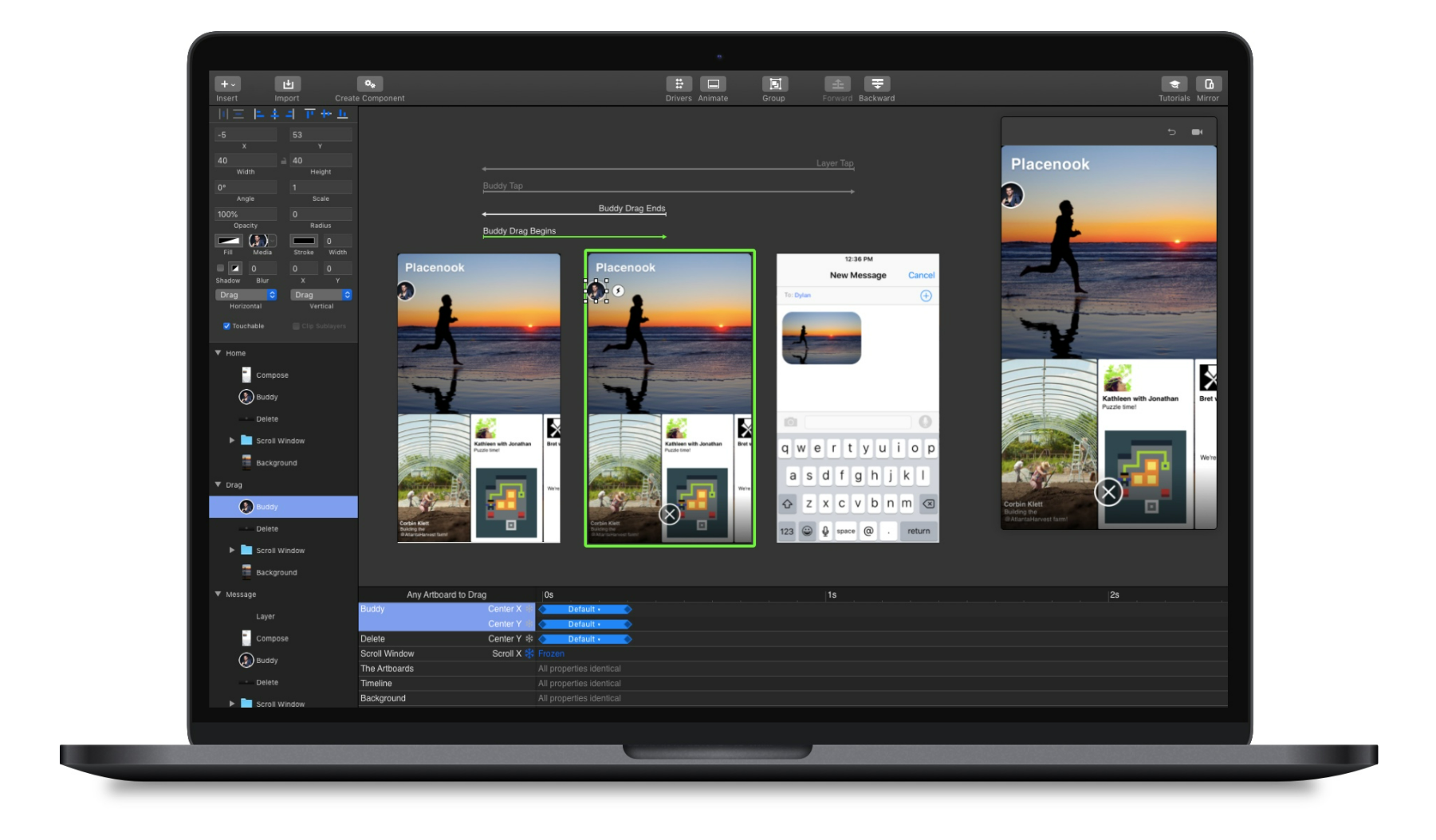Toggle the width-height aspect lock
The height and width of the screenshot is (840, 1436).
tap(283, 161)
